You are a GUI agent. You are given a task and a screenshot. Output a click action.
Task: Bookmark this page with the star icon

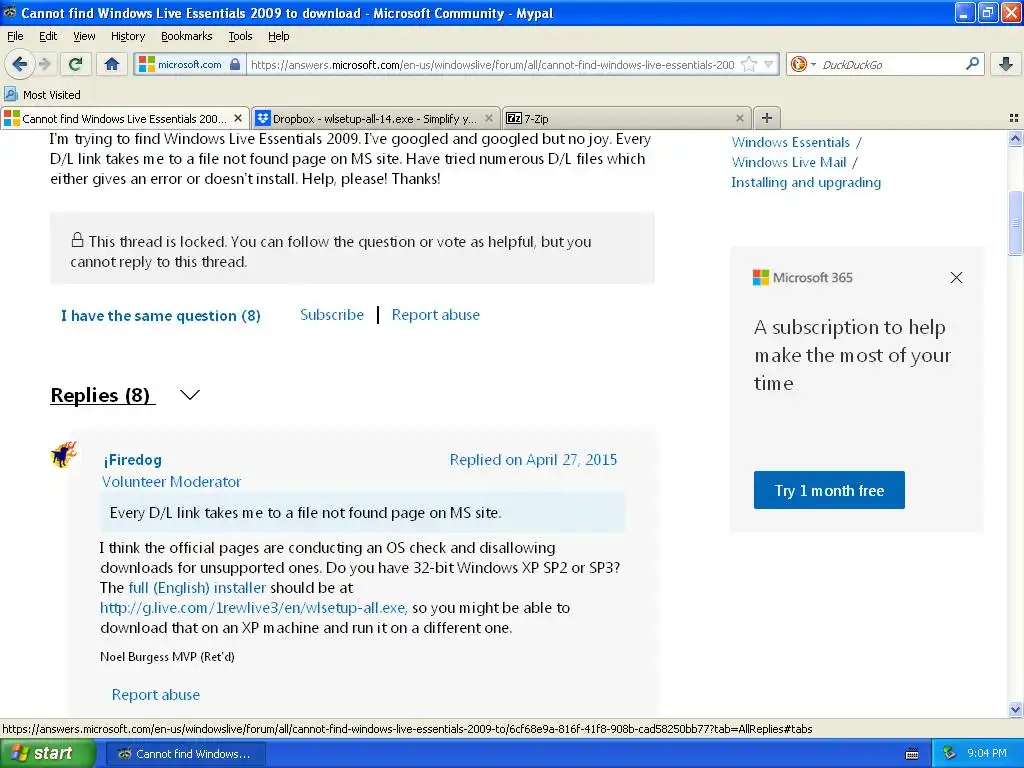[749, 64]
